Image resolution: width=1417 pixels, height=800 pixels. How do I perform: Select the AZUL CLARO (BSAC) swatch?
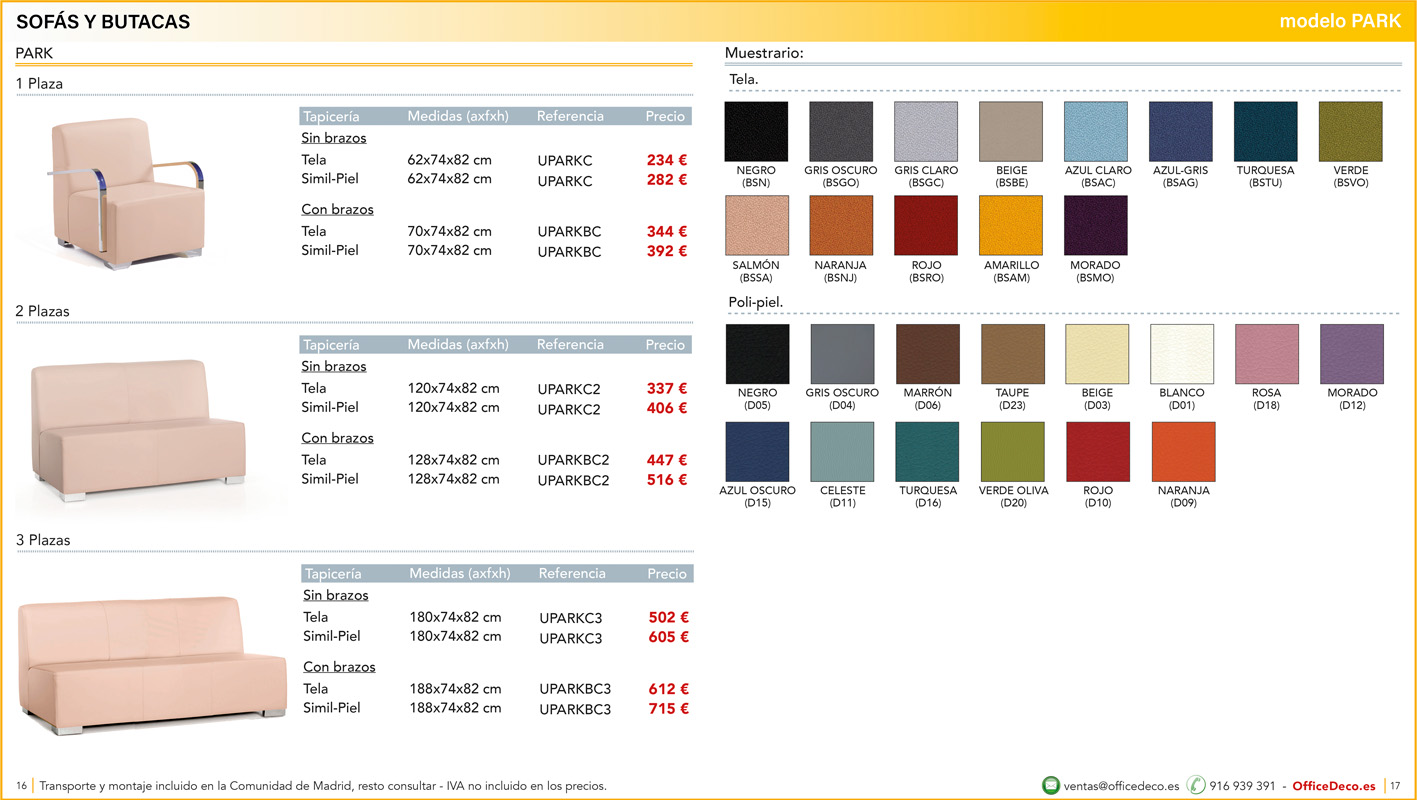1096,132
